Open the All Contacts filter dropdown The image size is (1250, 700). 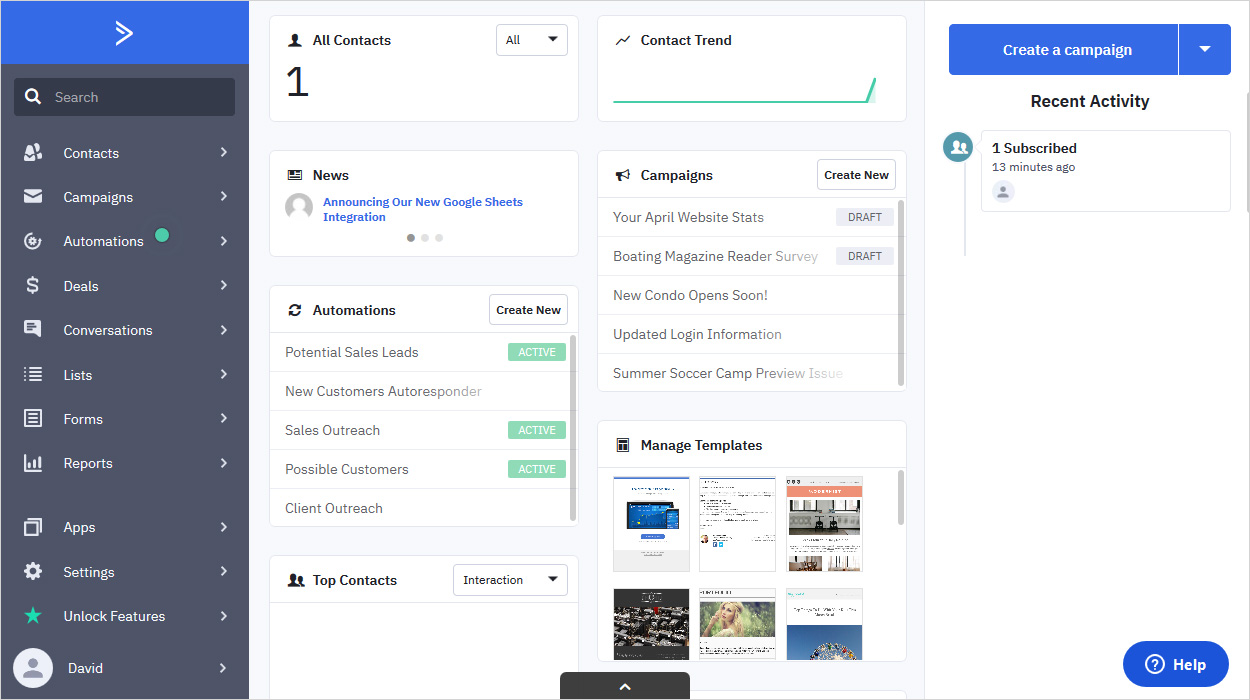531,40
